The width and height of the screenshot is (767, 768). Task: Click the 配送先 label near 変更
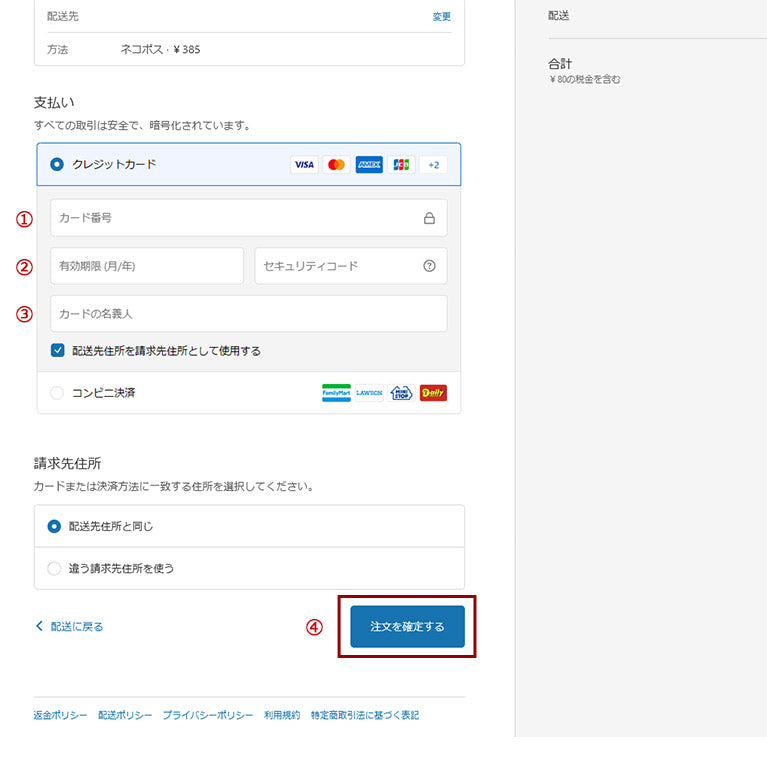[63, 16]
